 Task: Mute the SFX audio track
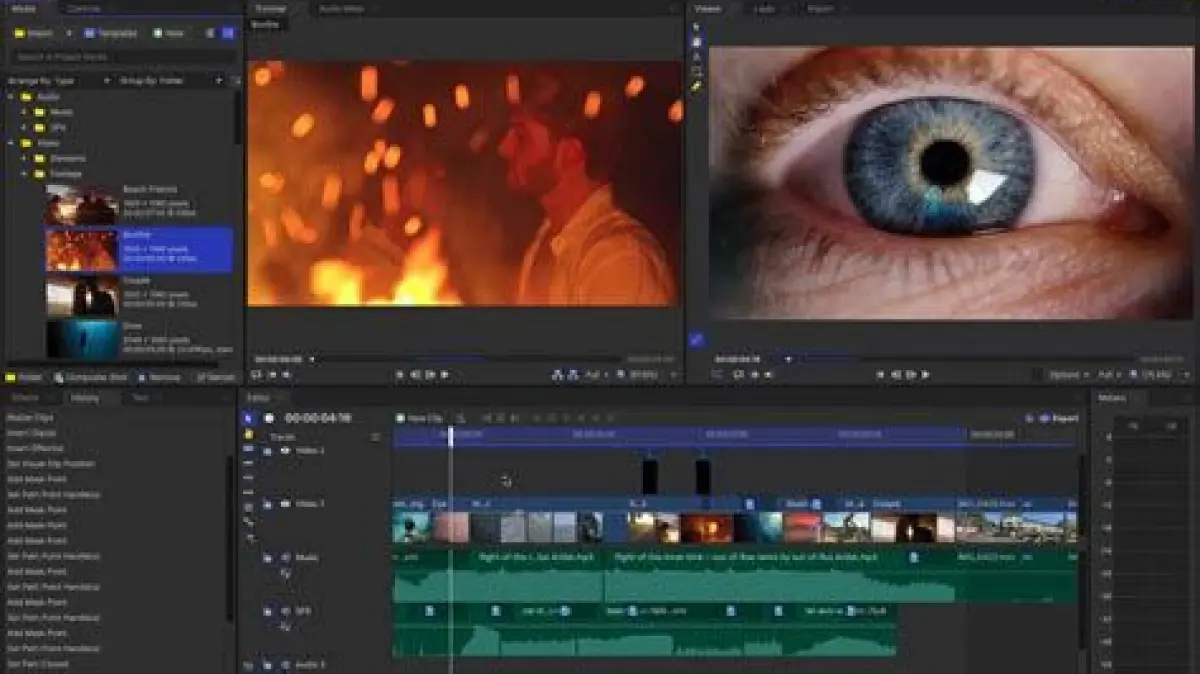coord(284,611)
